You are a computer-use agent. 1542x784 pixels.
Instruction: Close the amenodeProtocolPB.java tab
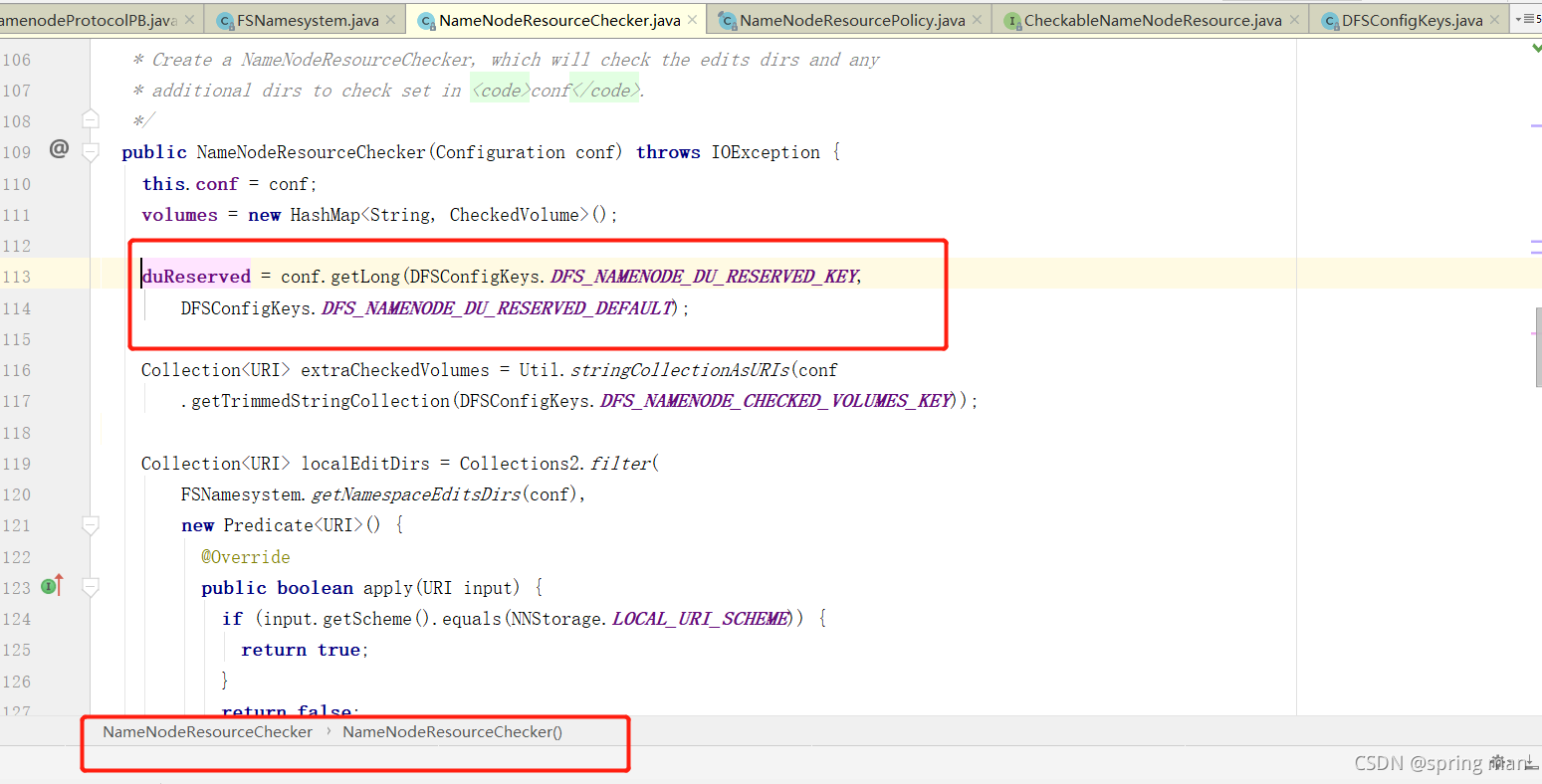[x=189, y=20]
